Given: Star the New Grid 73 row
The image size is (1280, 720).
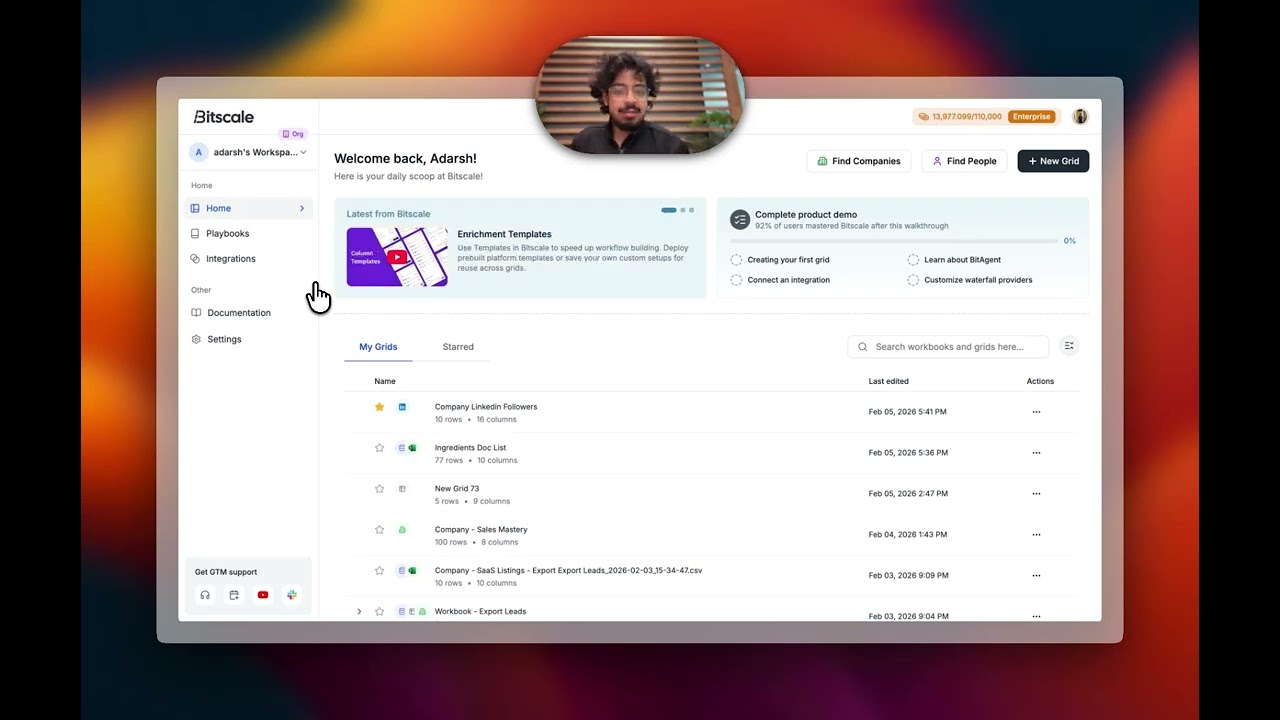Looking at the screenshot, I should tap(379, 489).
